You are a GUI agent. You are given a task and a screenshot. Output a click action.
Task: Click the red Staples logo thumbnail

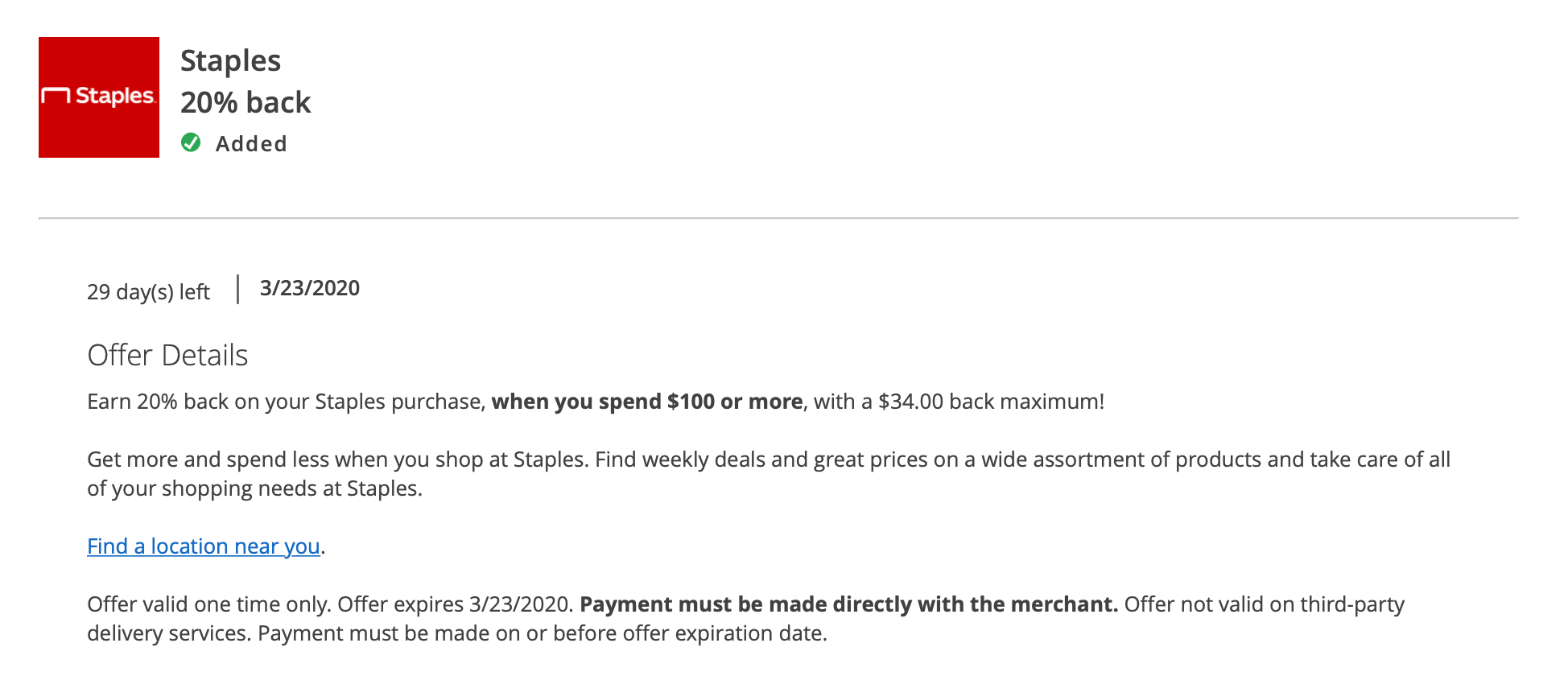coord(99,97)
